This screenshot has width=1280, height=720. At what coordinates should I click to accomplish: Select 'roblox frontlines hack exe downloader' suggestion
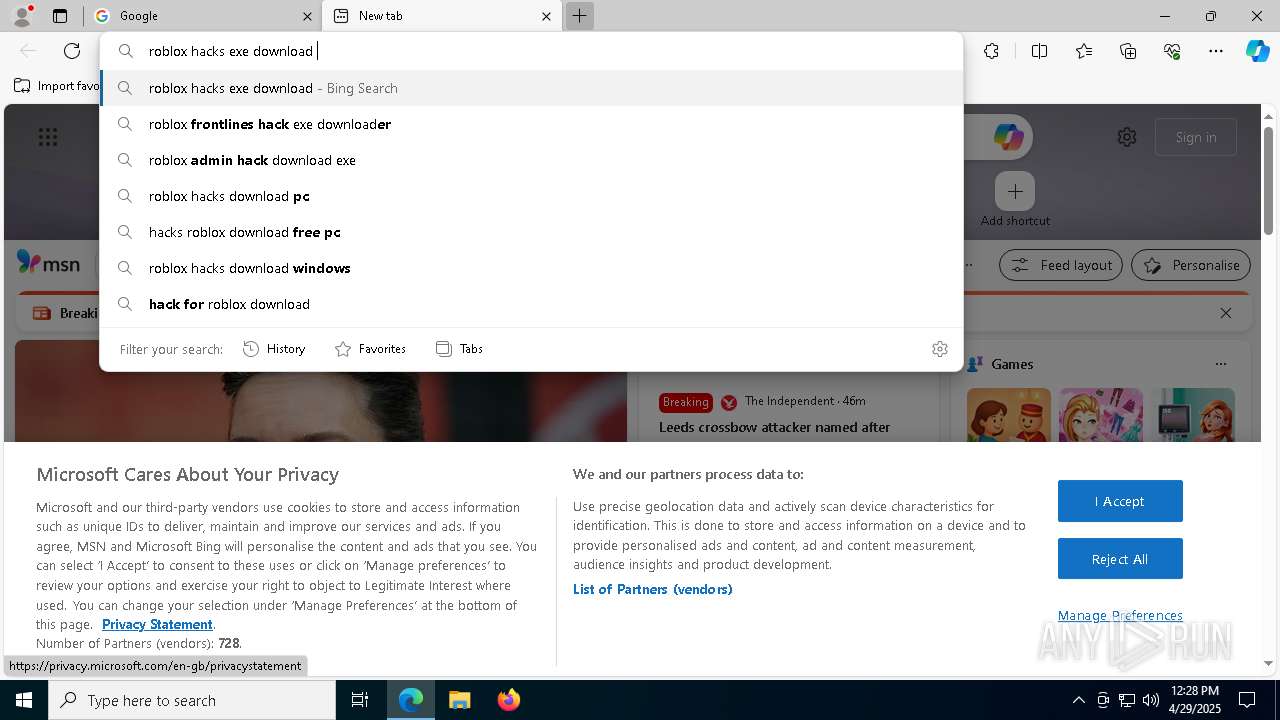pyautogui.click(x=531, y=124)
